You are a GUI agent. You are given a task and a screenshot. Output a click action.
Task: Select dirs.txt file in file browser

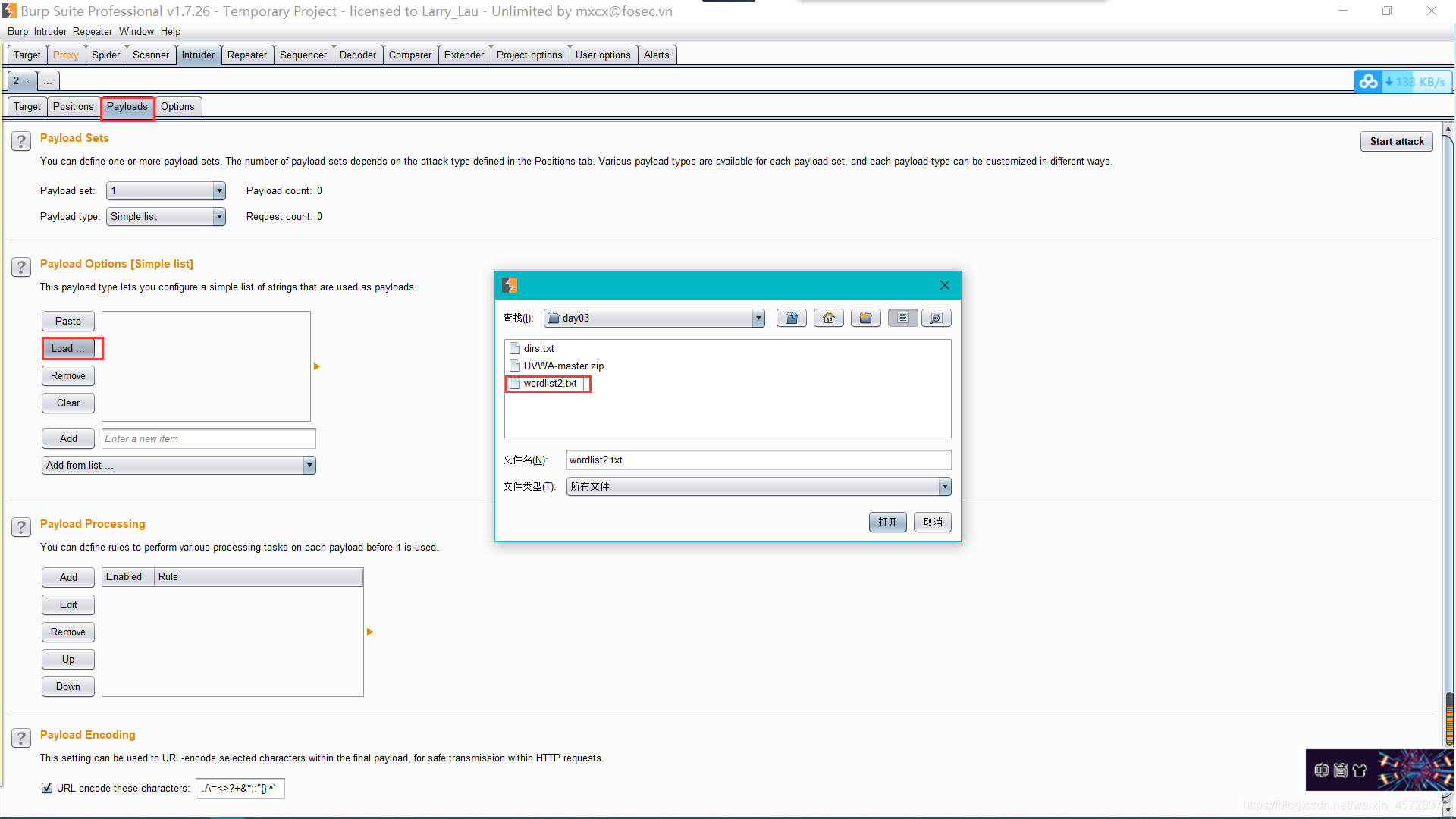[538, 347]
